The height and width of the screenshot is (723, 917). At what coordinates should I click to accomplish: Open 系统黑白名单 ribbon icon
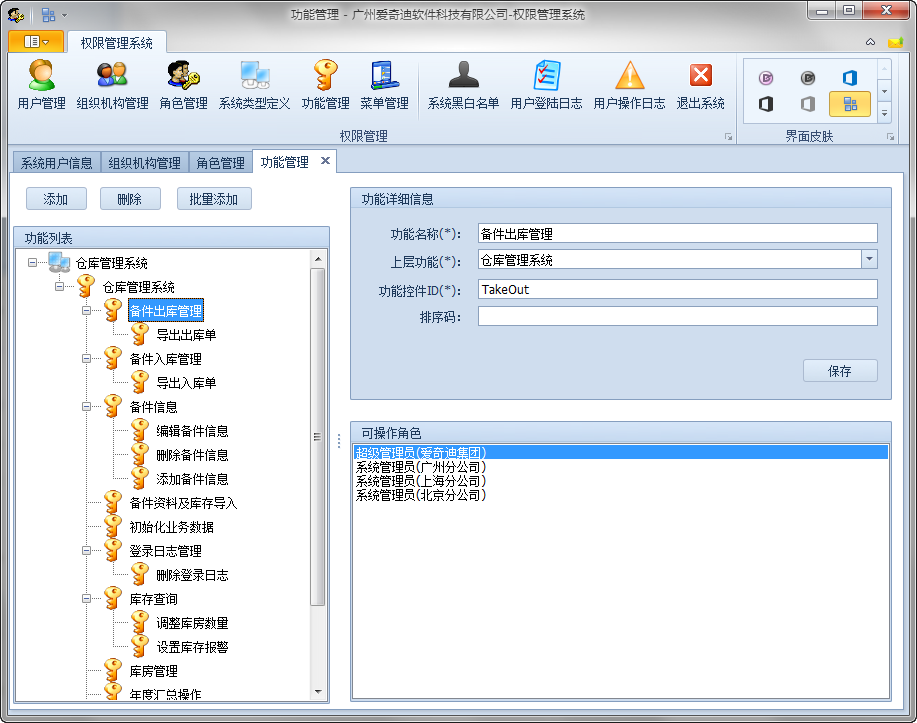coord(463,85)
